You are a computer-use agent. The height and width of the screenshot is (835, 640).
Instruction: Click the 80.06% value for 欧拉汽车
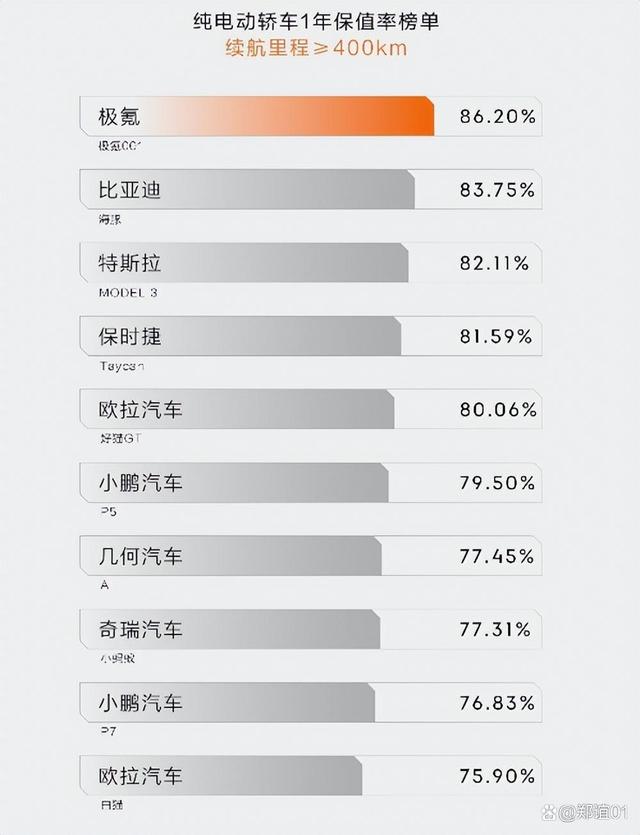coord(498,410)
